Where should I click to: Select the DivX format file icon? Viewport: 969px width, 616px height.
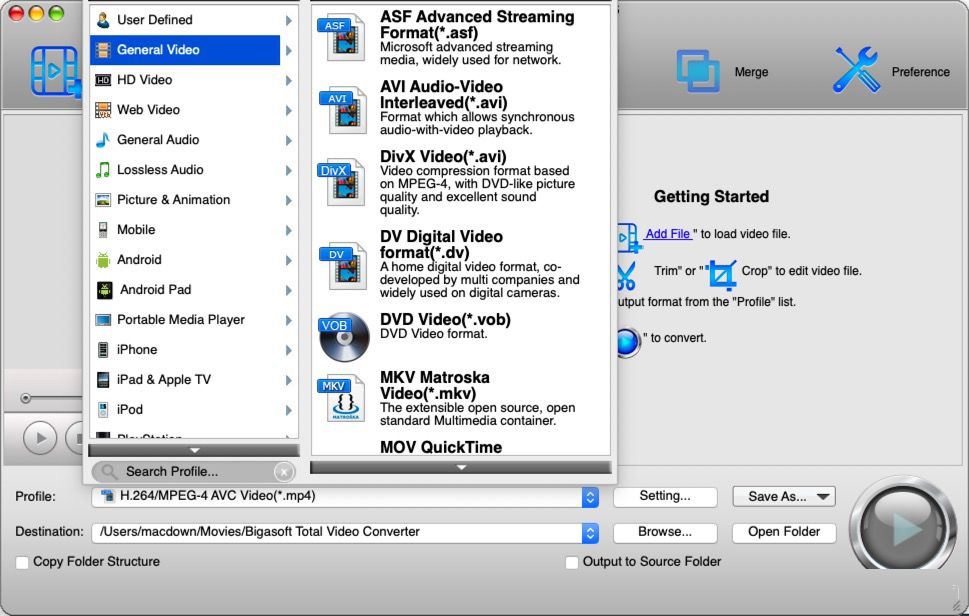pyautogui.click(x=342, y=182)
